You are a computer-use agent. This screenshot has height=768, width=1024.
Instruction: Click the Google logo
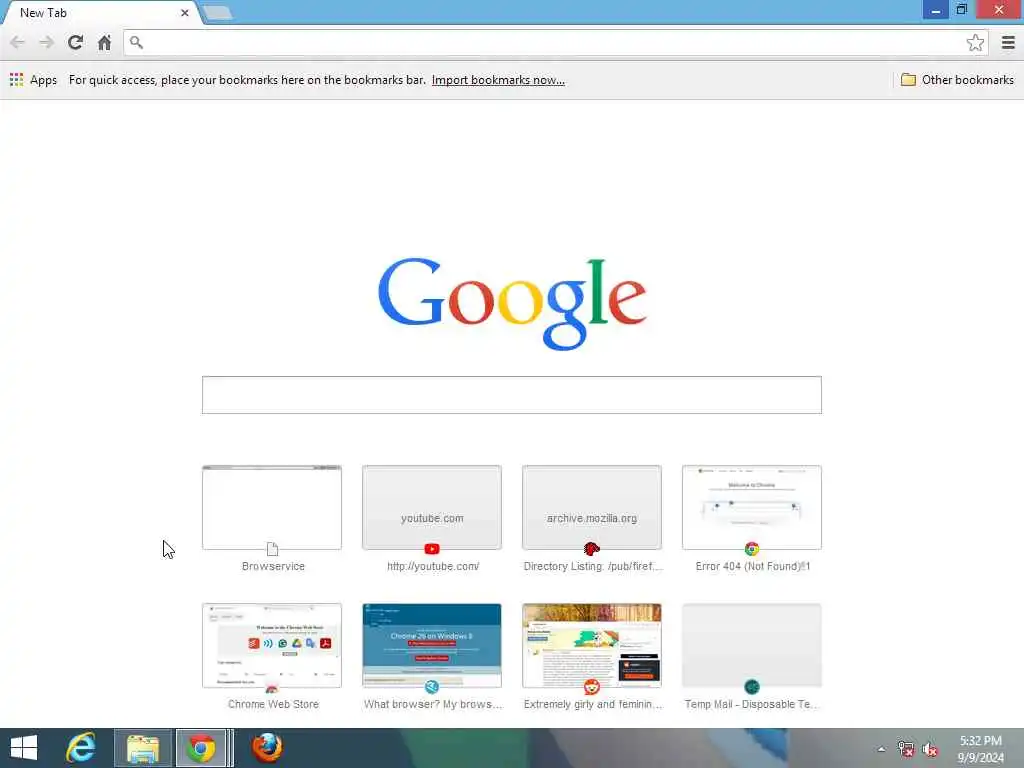[512, 303]
